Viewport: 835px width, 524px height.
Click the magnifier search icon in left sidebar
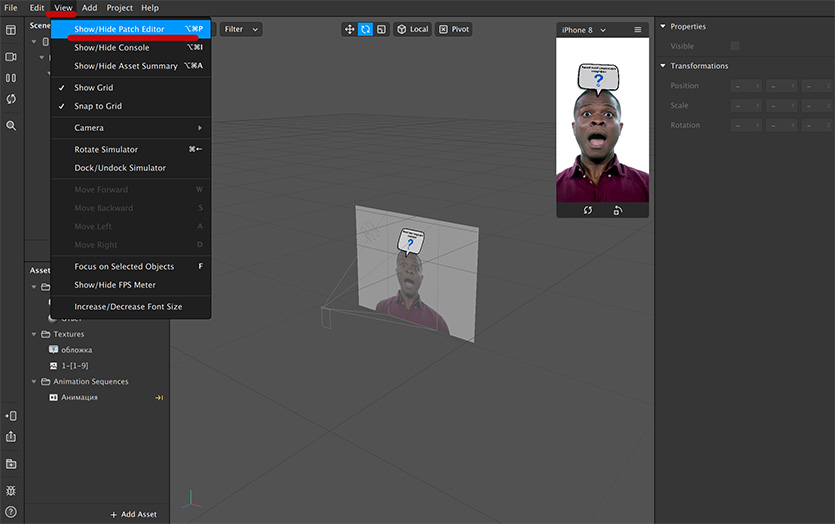(x=11, y=126)
